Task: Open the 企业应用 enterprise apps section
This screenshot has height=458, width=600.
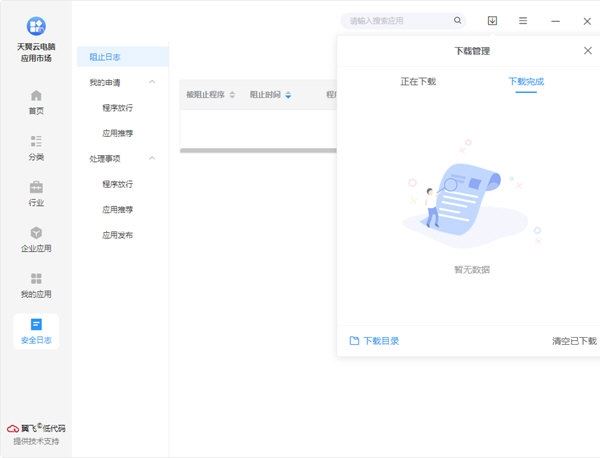Action: (36, 240)
